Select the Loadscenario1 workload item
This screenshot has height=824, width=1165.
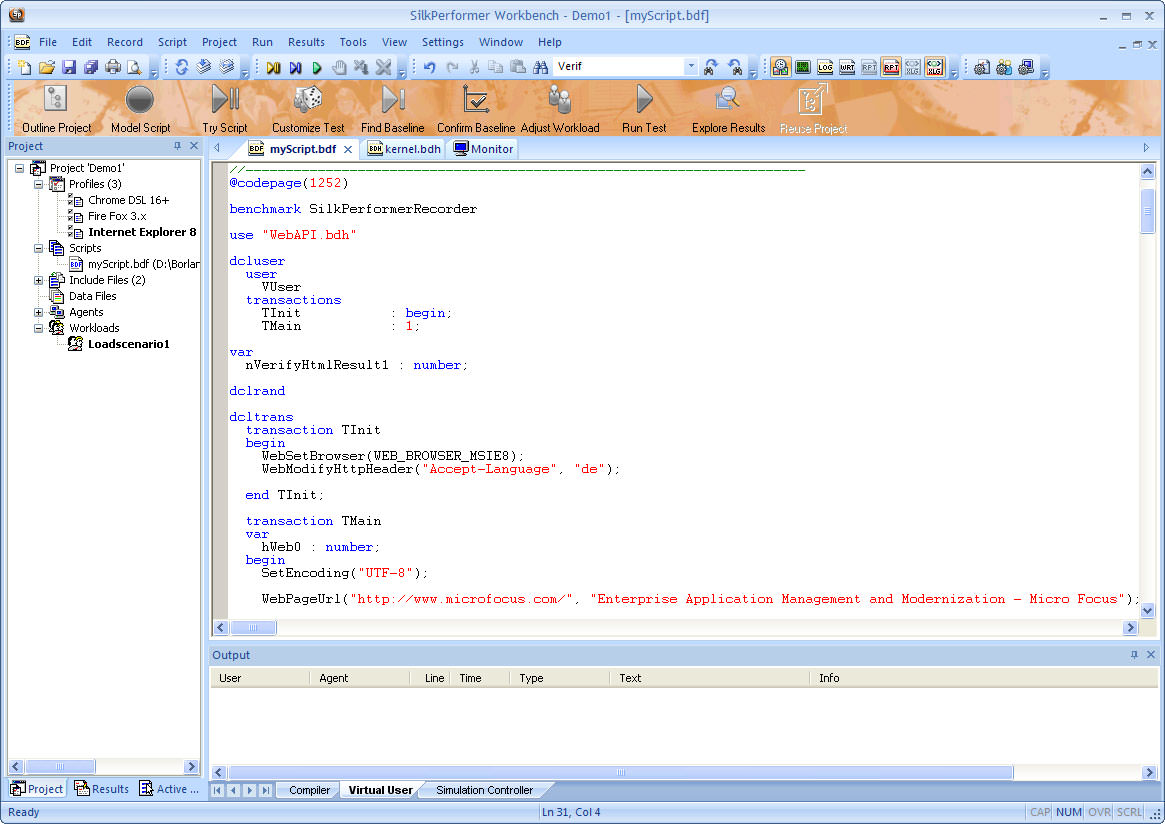129,344
